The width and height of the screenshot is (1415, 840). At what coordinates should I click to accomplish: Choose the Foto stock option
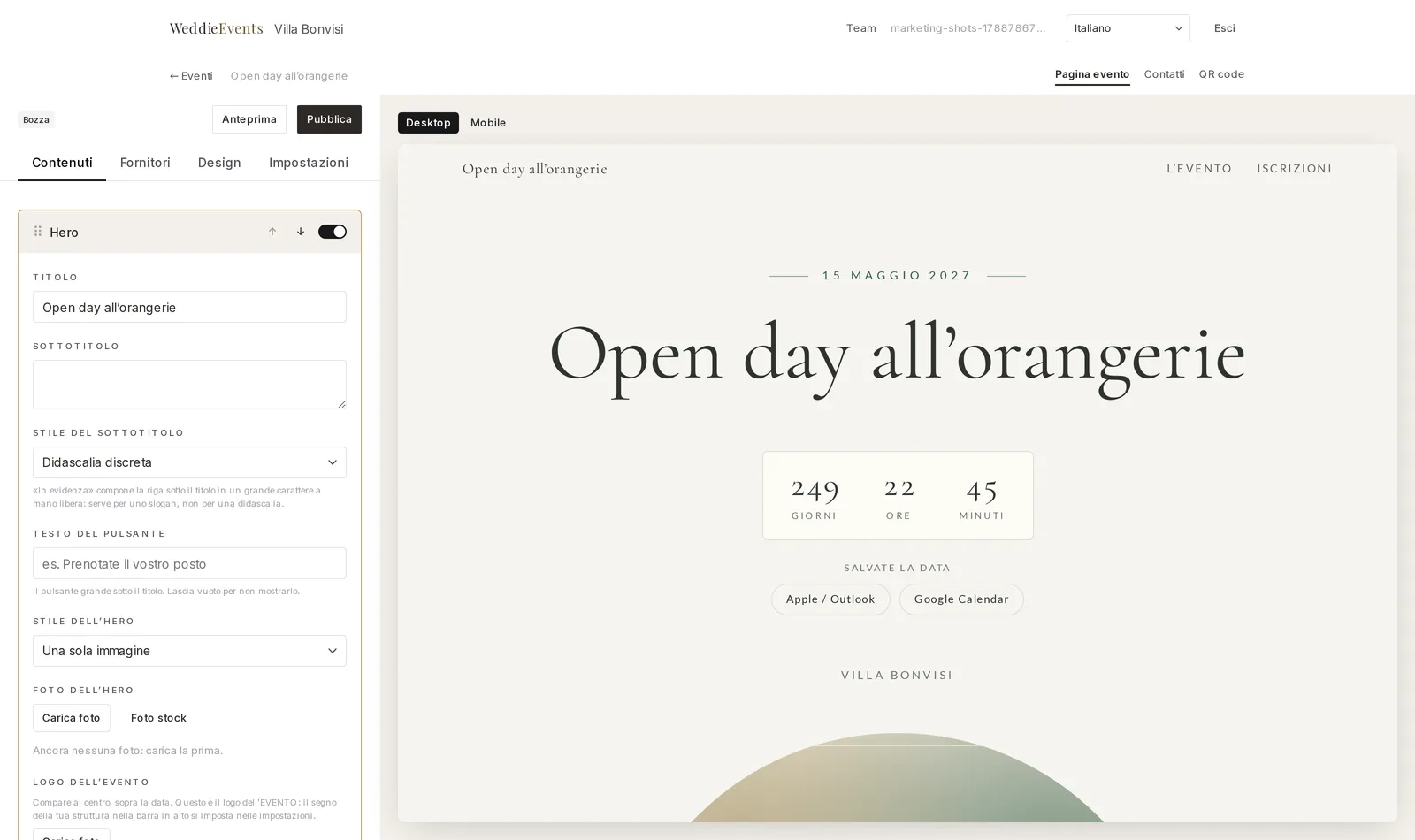158,718
